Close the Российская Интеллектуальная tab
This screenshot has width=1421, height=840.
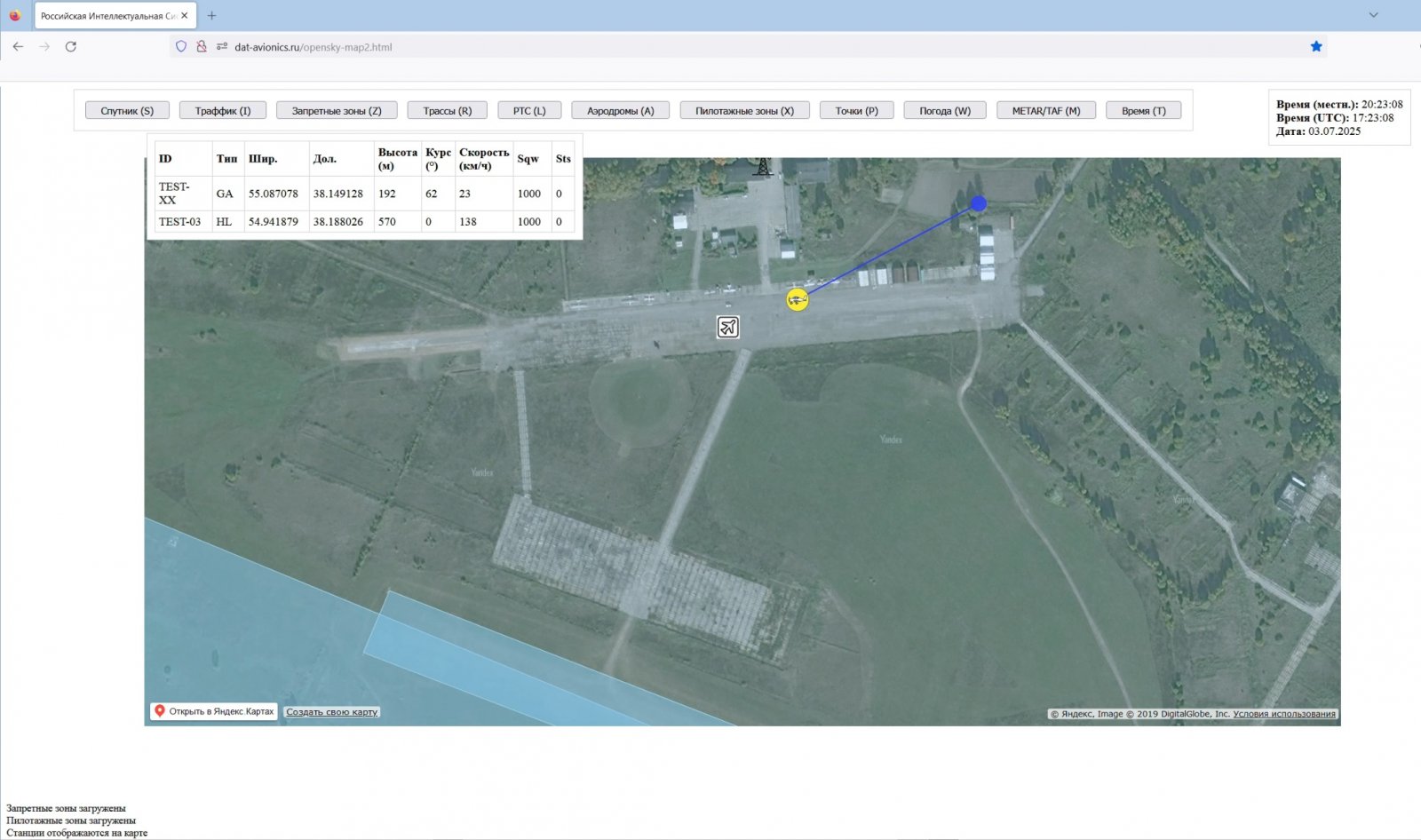pos(184,15)
